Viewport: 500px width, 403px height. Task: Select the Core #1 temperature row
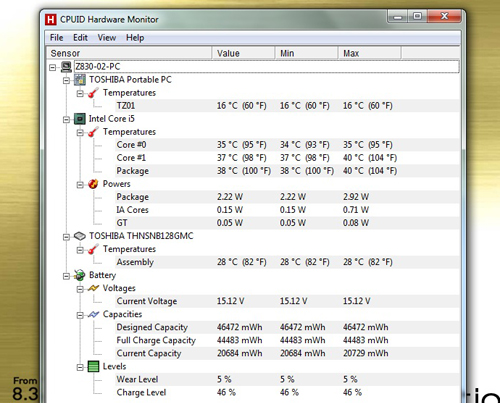(287, 158)
